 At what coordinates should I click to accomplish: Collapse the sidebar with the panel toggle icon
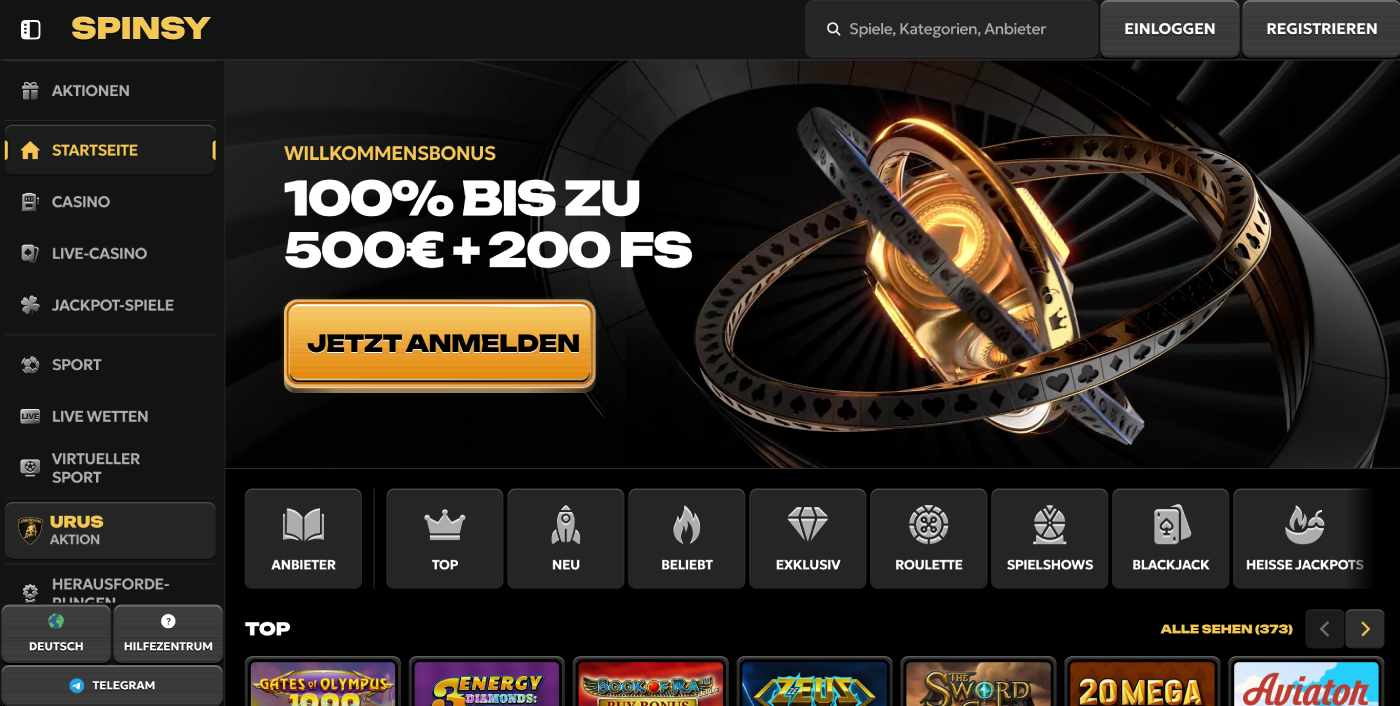[x=31, y=29]
